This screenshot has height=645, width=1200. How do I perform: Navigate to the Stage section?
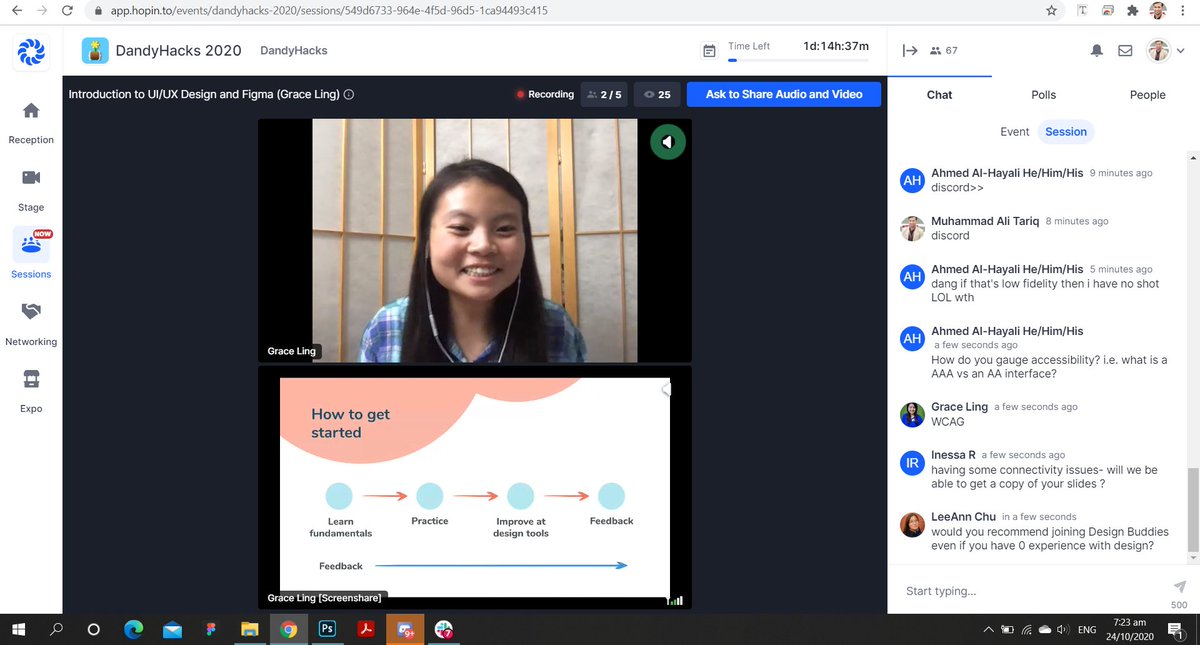30,189
